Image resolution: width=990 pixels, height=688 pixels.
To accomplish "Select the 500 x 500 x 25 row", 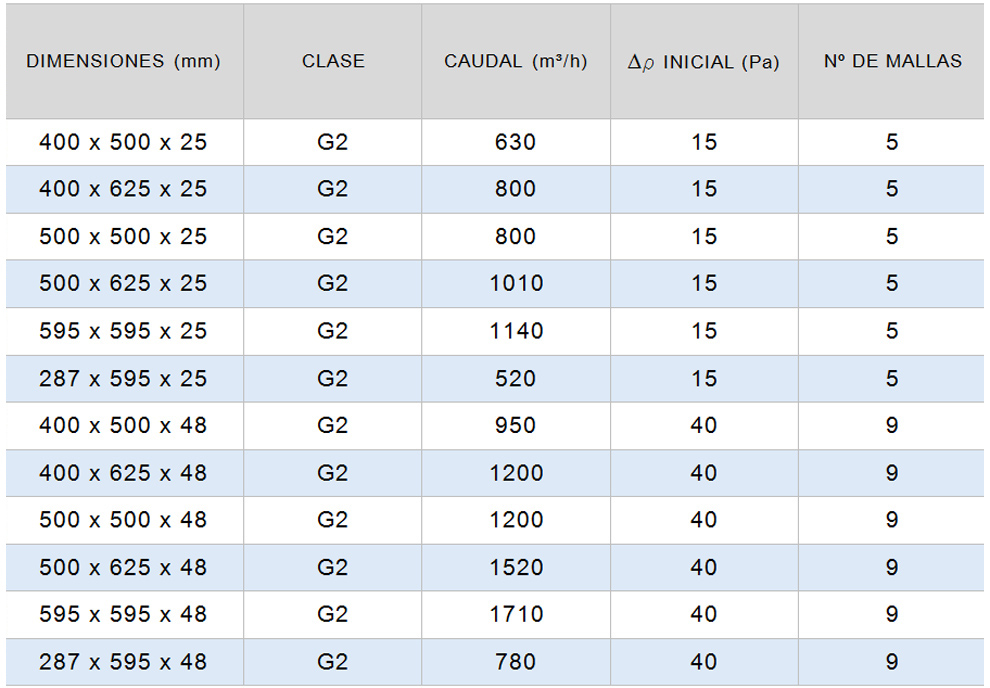I will click(x=123, y=236).
